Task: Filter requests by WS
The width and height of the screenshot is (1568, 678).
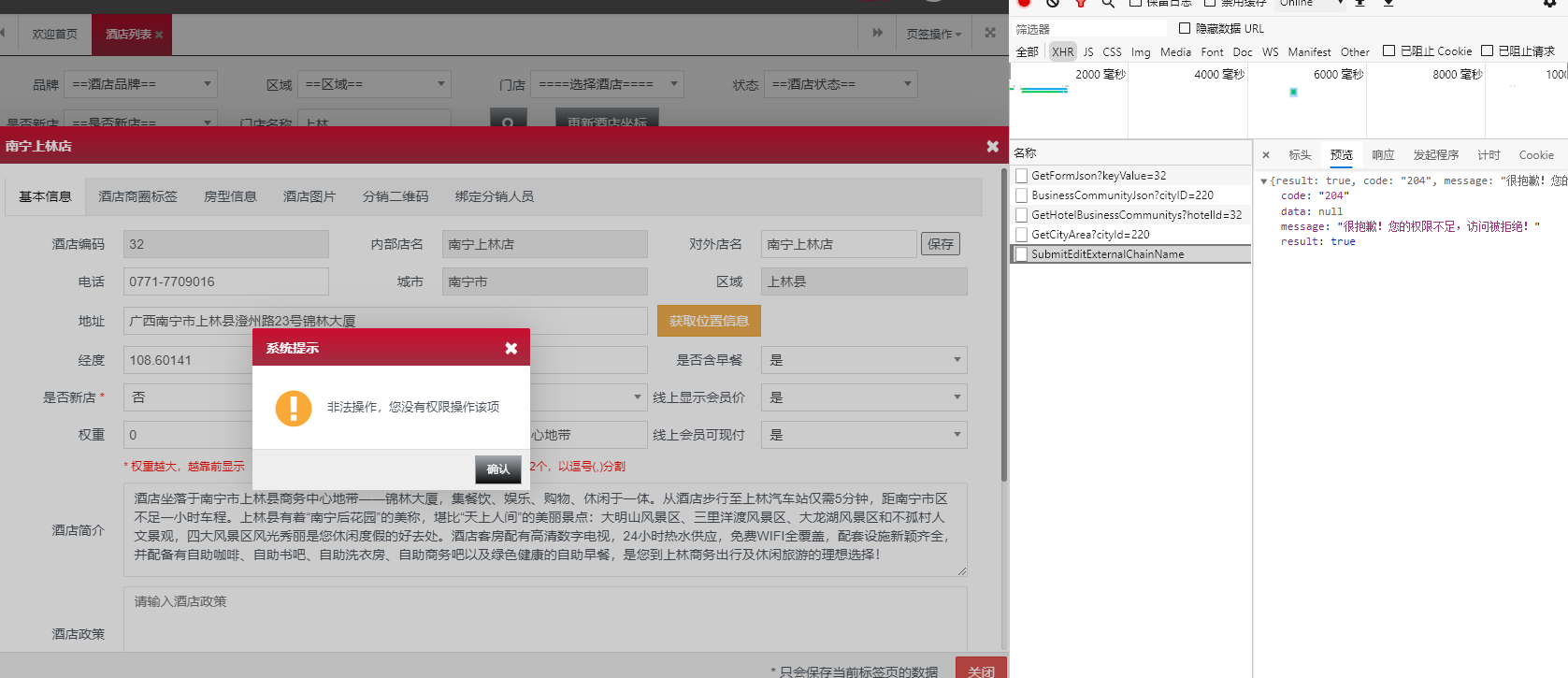Action: [1270, 51]
